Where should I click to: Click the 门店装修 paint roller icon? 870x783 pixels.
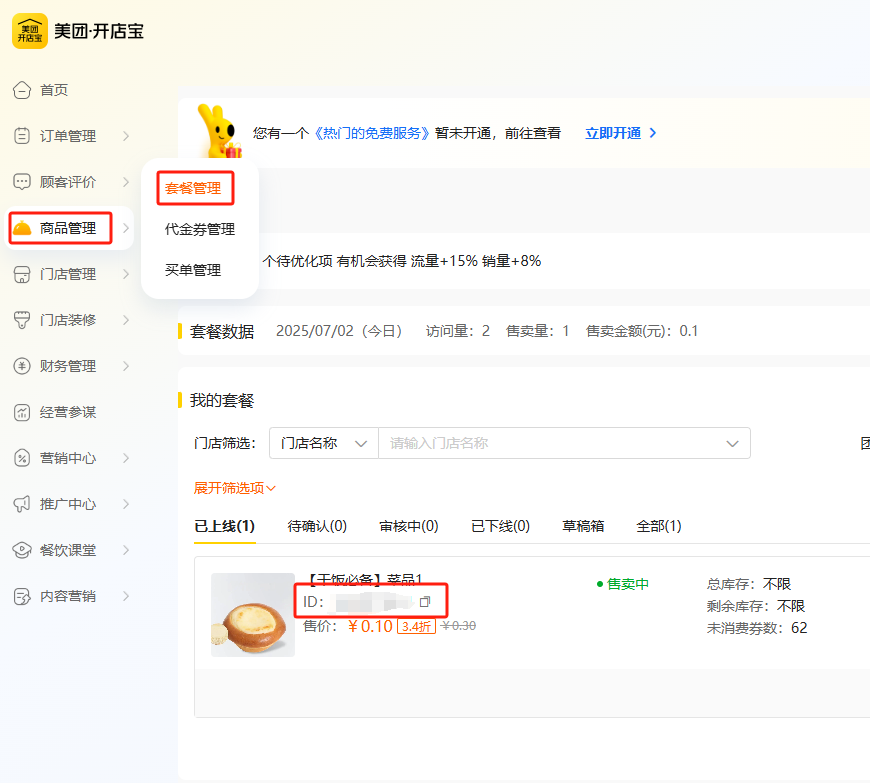click(22, 320)
